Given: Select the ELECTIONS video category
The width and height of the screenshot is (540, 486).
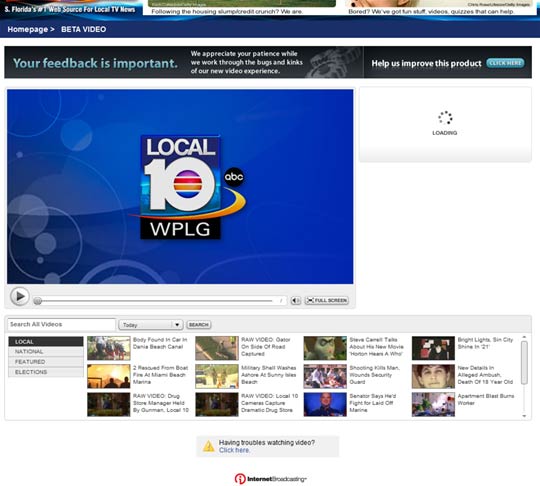Looking at the screenshot, I should click(46, 372).
